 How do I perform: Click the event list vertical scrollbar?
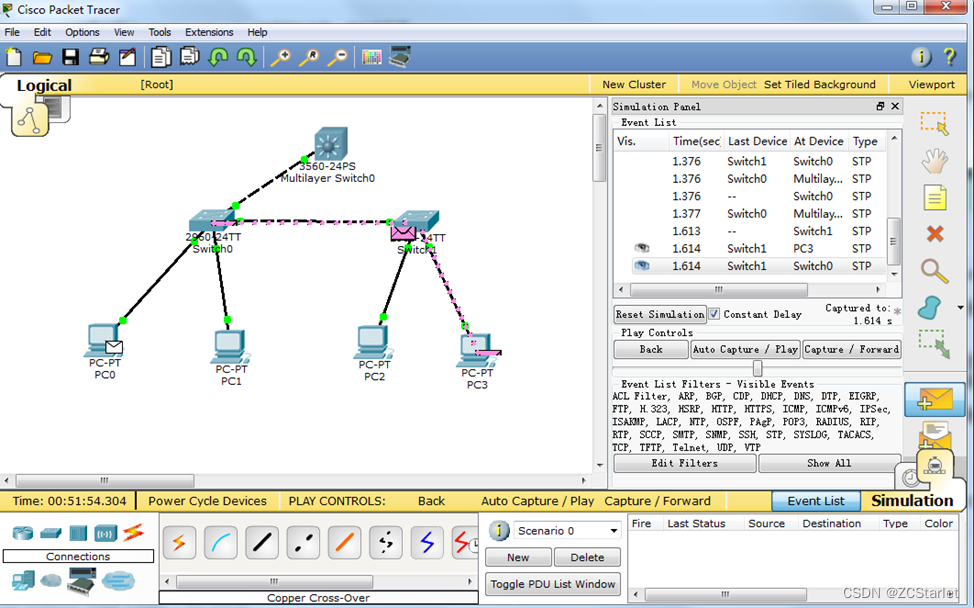pyautogui.click(x=894, y=241)
